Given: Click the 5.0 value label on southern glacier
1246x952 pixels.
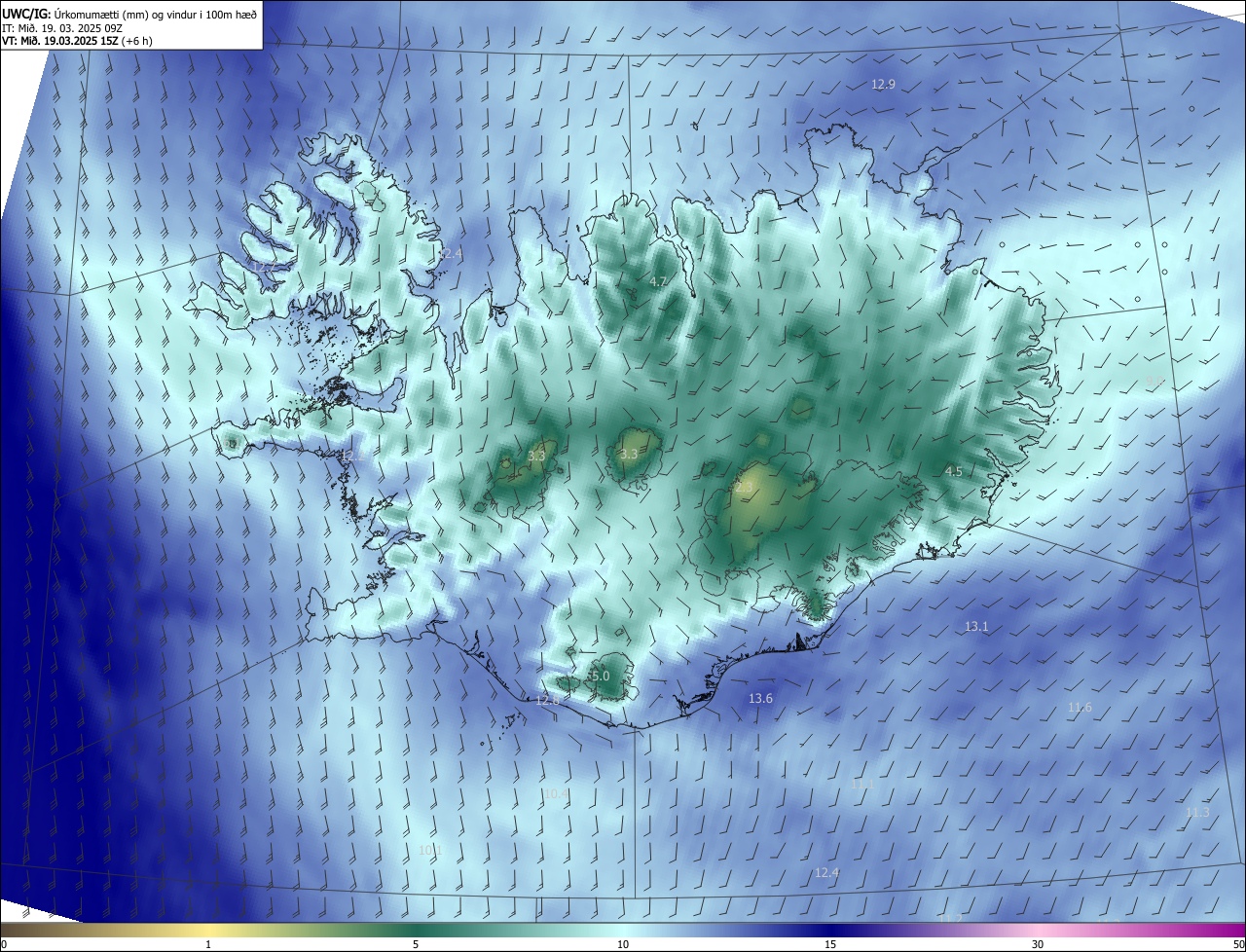Looking at the screenshot, I should click(599, 676).
